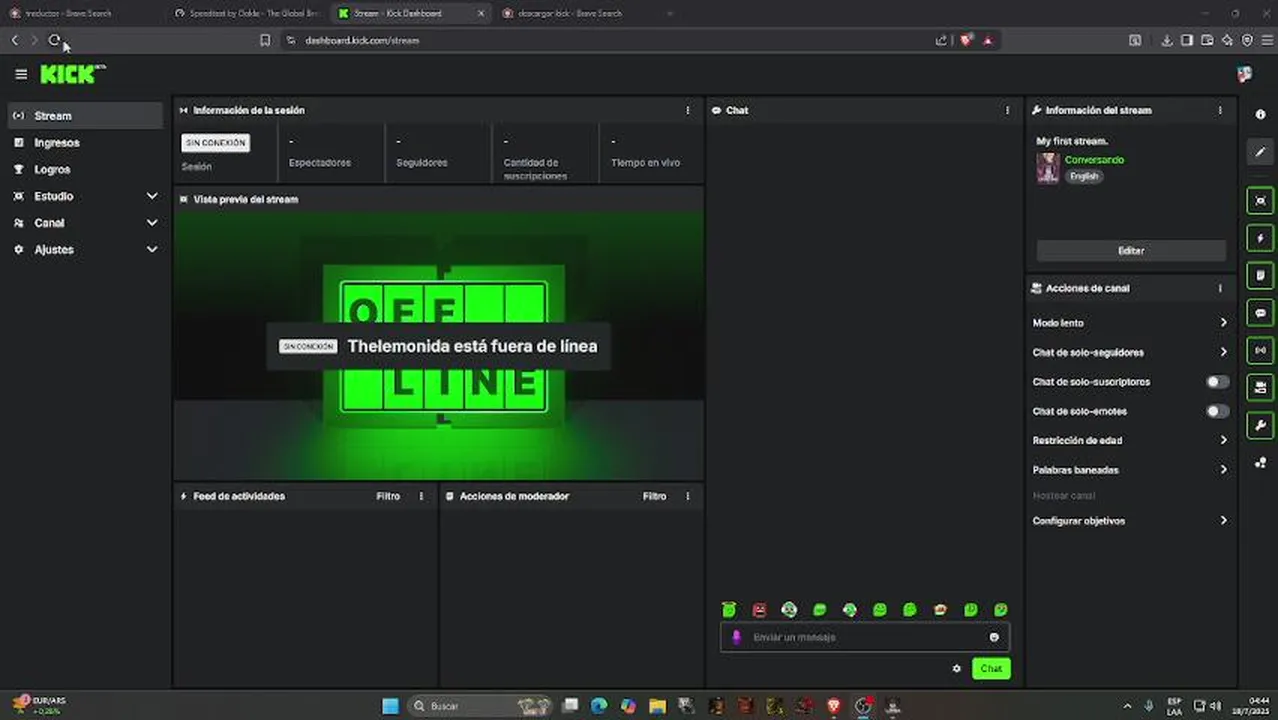Select the red angry emote
Screen dimensions: 1278x720
759,610
